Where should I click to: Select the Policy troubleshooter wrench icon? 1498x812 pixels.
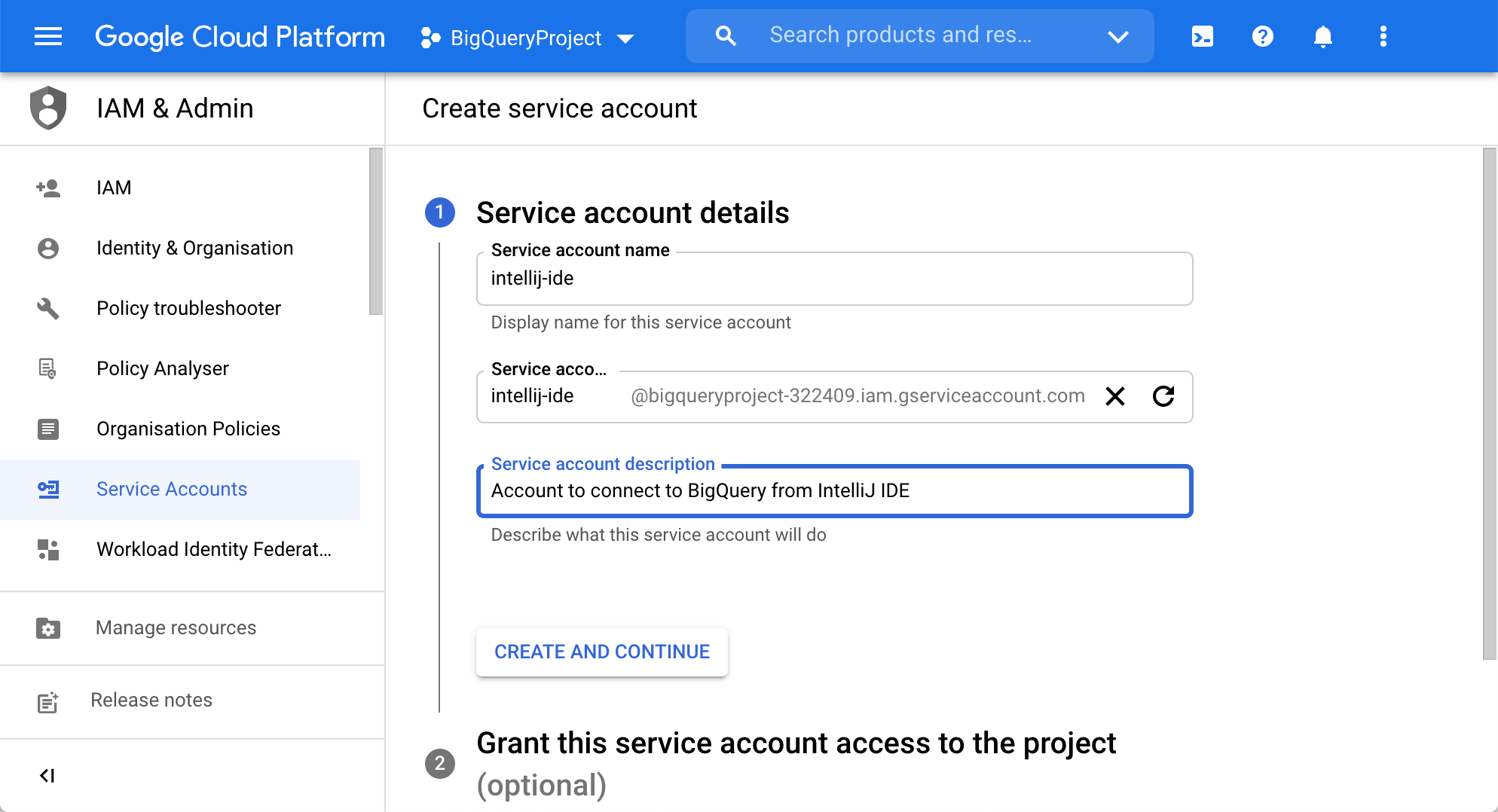point(48,308)
